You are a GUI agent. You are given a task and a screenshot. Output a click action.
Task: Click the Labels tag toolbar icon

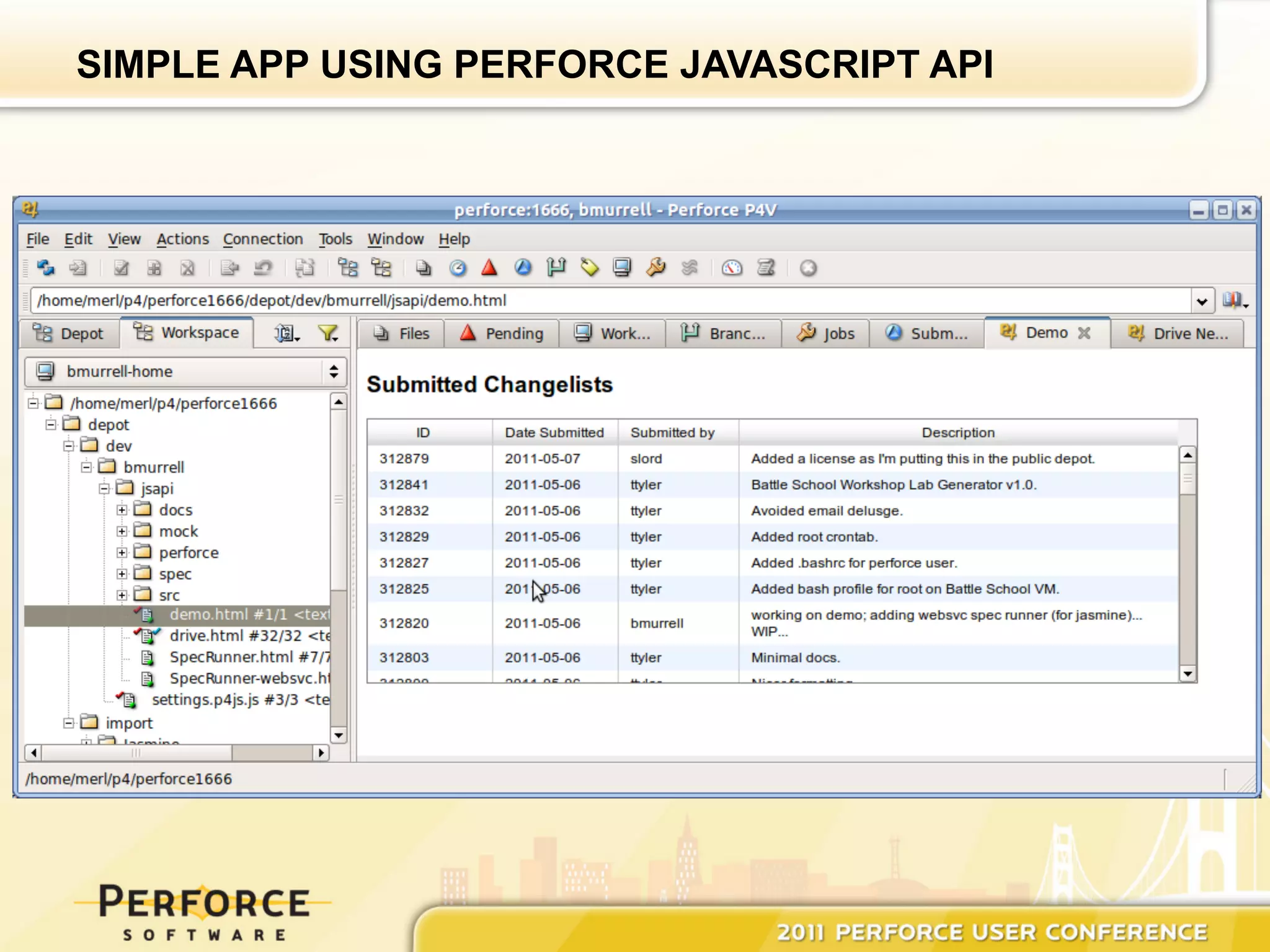(x=589, y=268)
